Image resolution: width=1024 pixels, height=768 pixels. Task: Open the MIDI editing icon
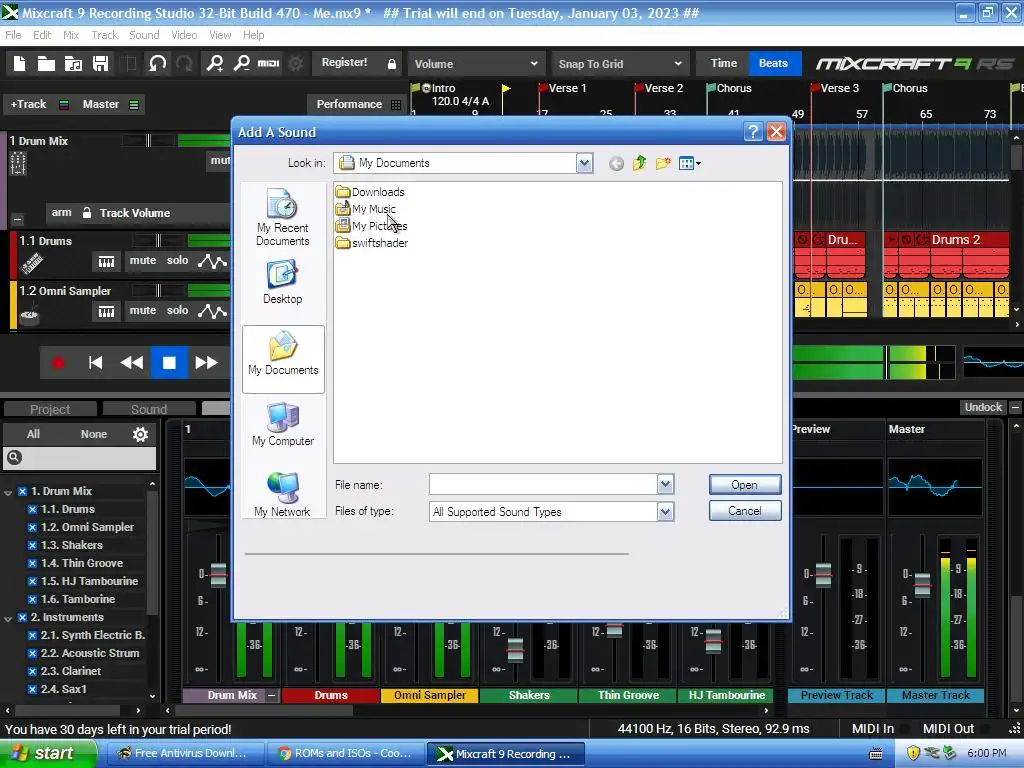(x=268, y=63)
